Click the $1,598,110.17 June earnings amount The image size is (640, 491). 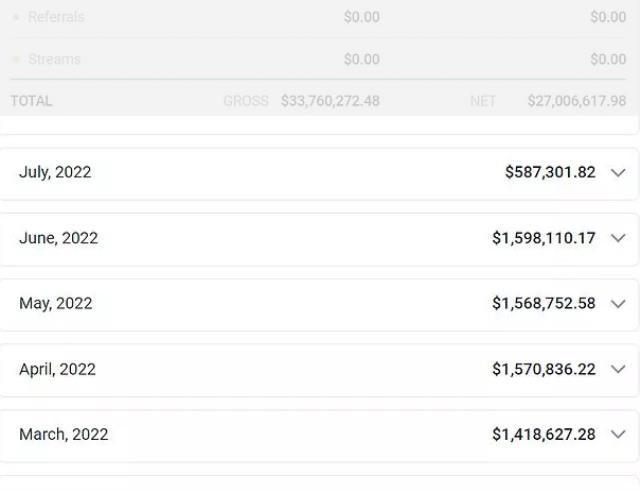point(543,238)
